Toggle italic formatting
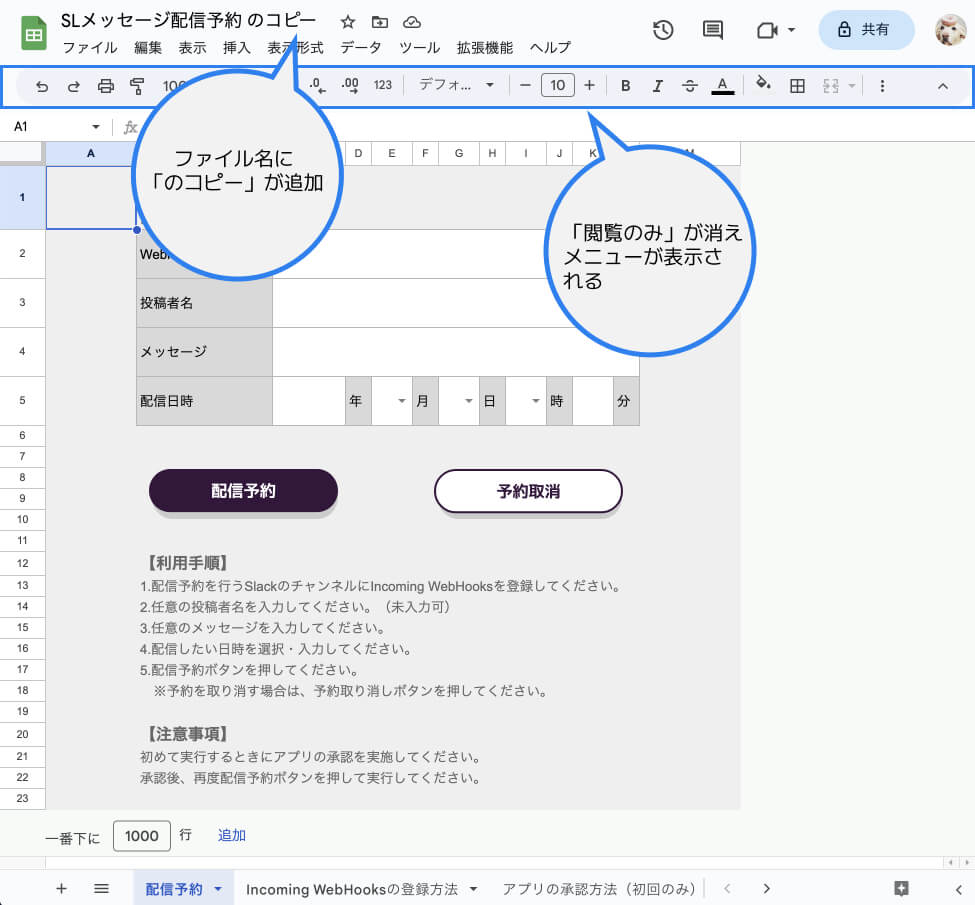 click(x=657, y=86)
